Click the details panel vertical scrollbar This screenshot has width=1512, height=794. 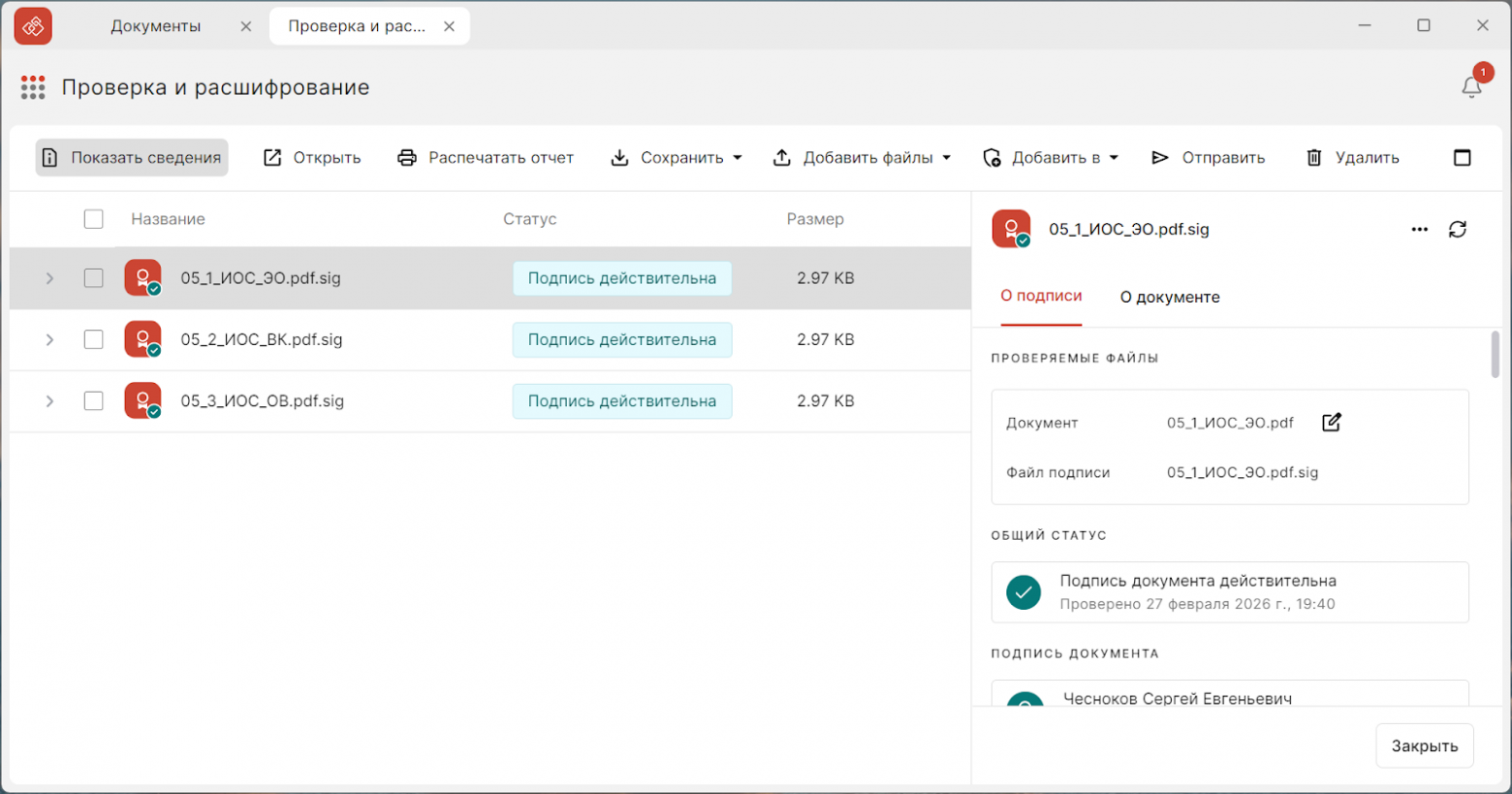pyautogui.click(x=1495, y=355)
